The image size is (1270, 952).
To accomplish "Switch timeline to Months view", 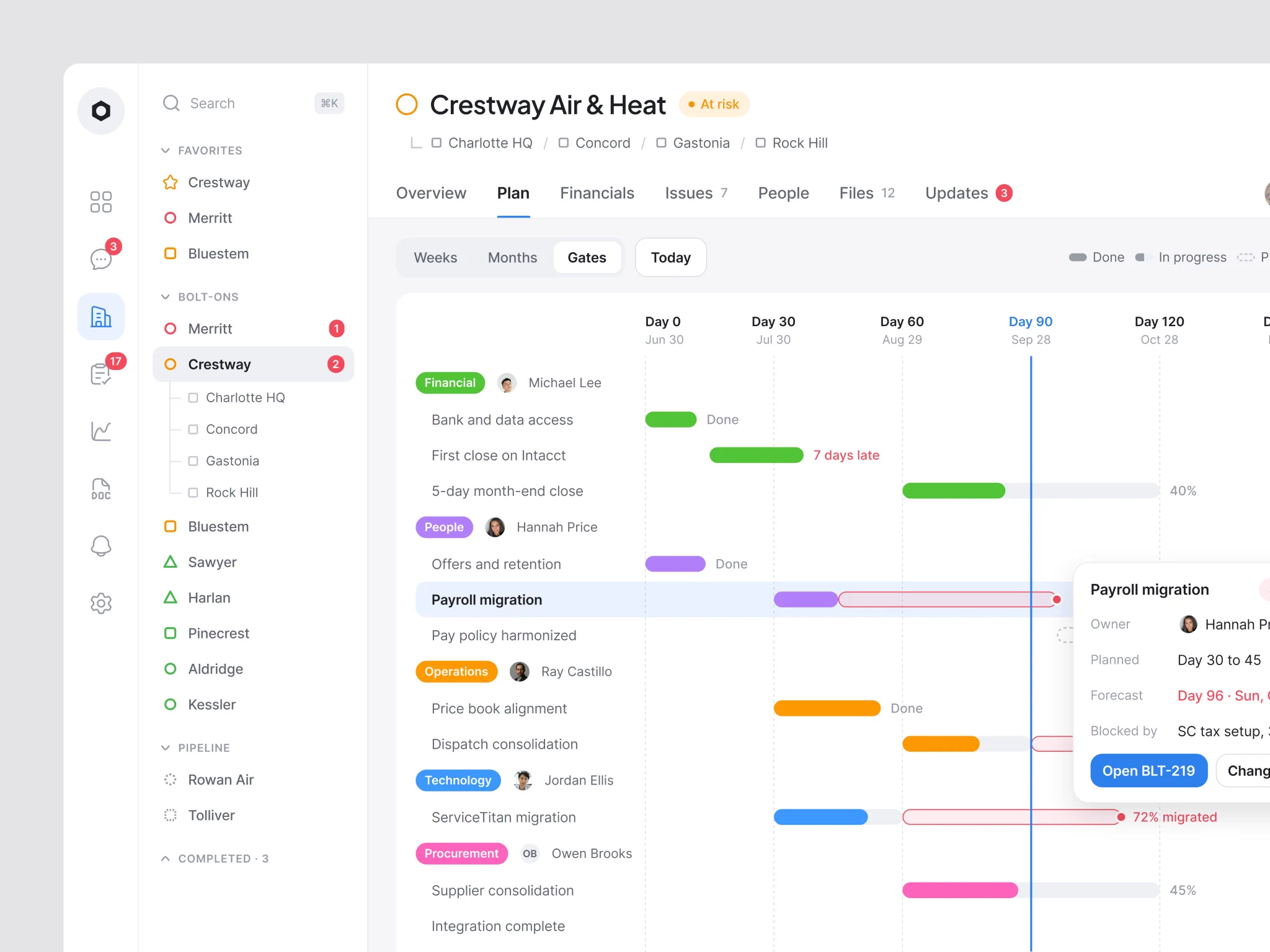I will [513, 257].
